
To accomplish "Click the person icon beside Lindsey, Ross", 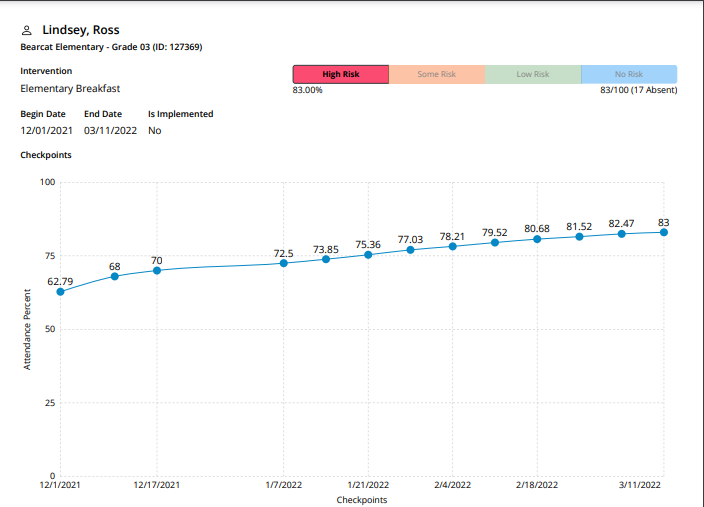I will [x=27, y=31].
